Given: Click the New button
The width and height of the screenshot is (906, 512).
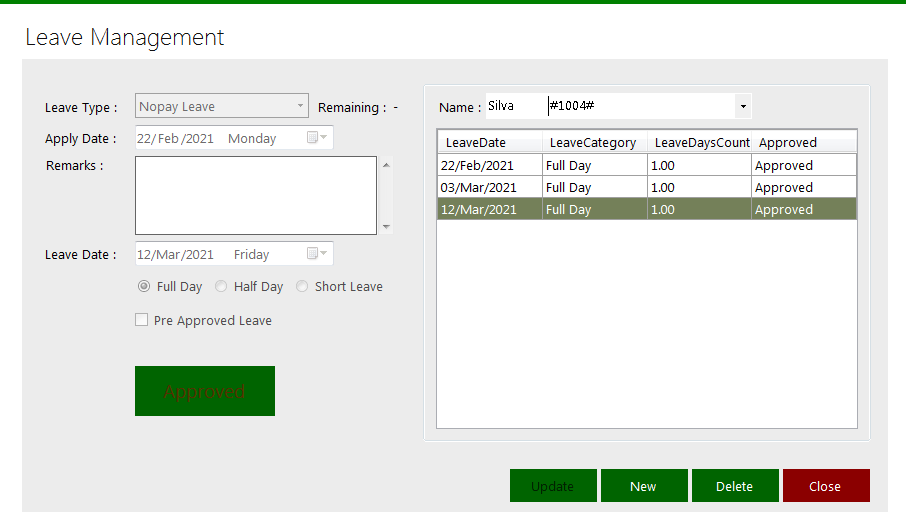Looking at the screenshot, I should pos(644,486).
